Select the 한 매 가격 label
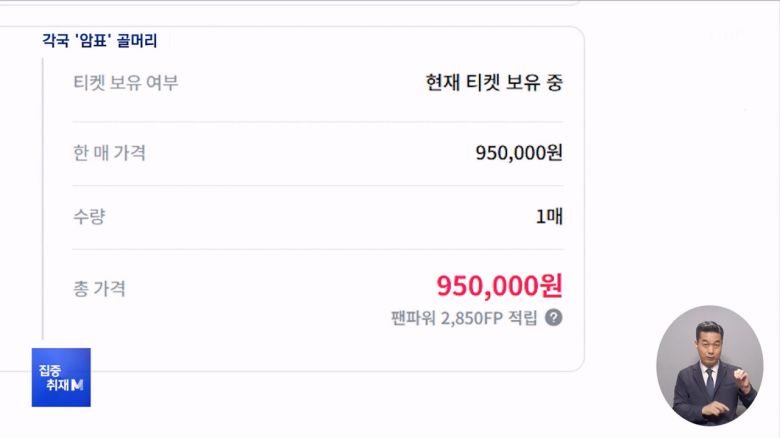Image resolution: width=780 pixels, height=438 pixels. [109, 153]
